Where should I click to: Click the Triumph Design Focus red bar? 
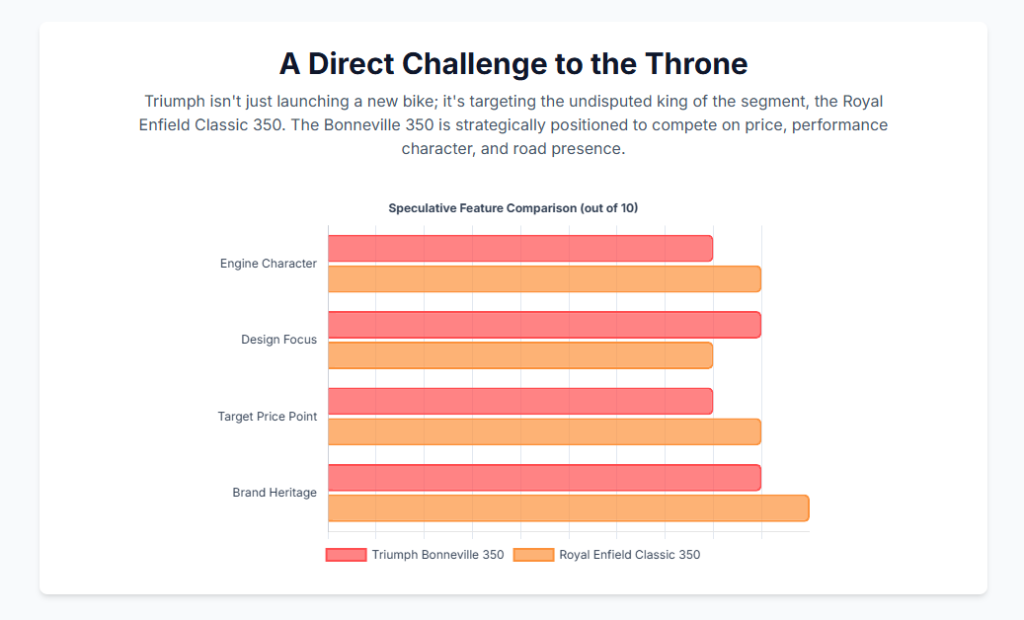pyautogui.click(x=544, y=325)
